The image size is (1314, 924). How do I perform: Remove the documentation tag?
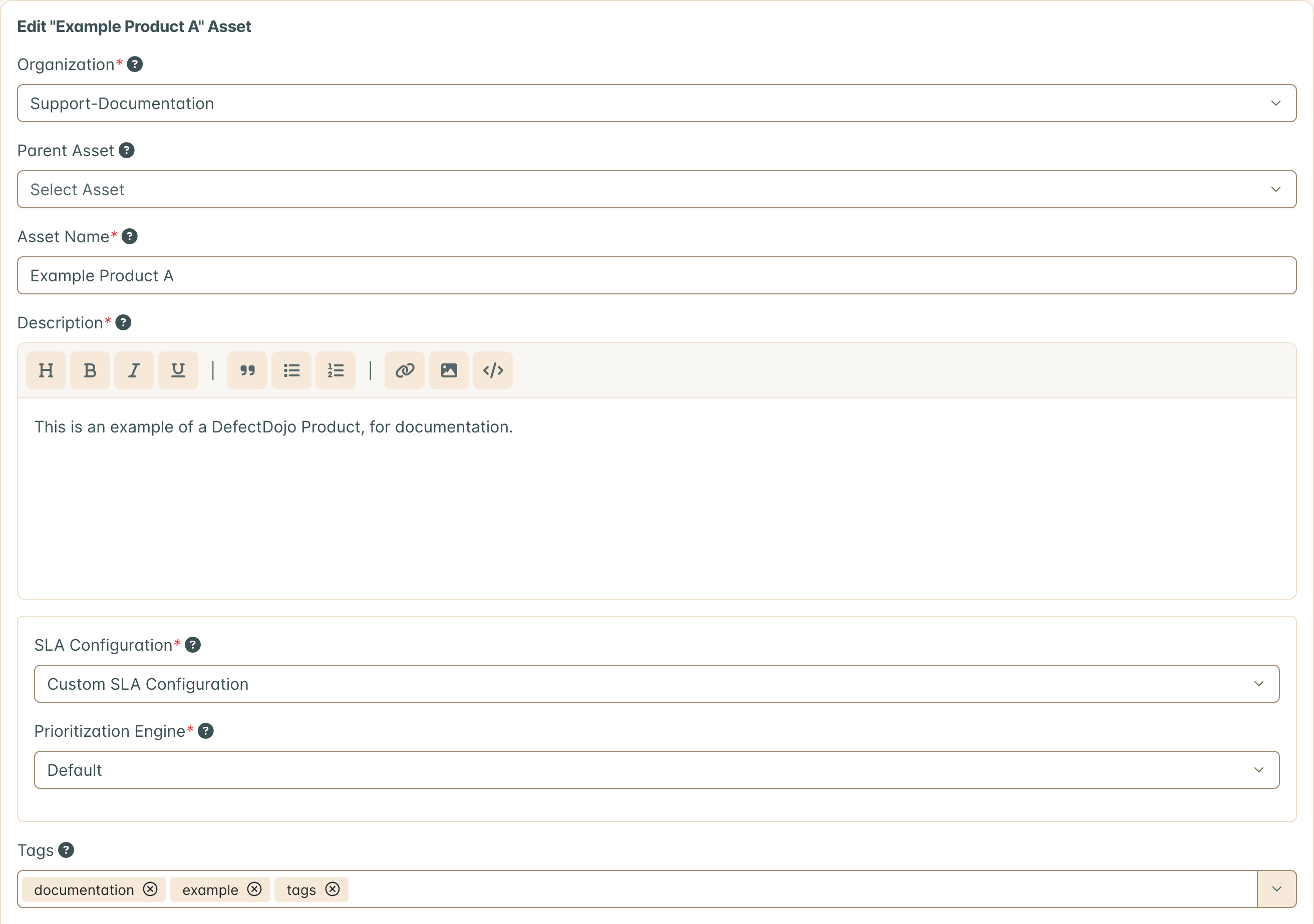tap(150, 889)
